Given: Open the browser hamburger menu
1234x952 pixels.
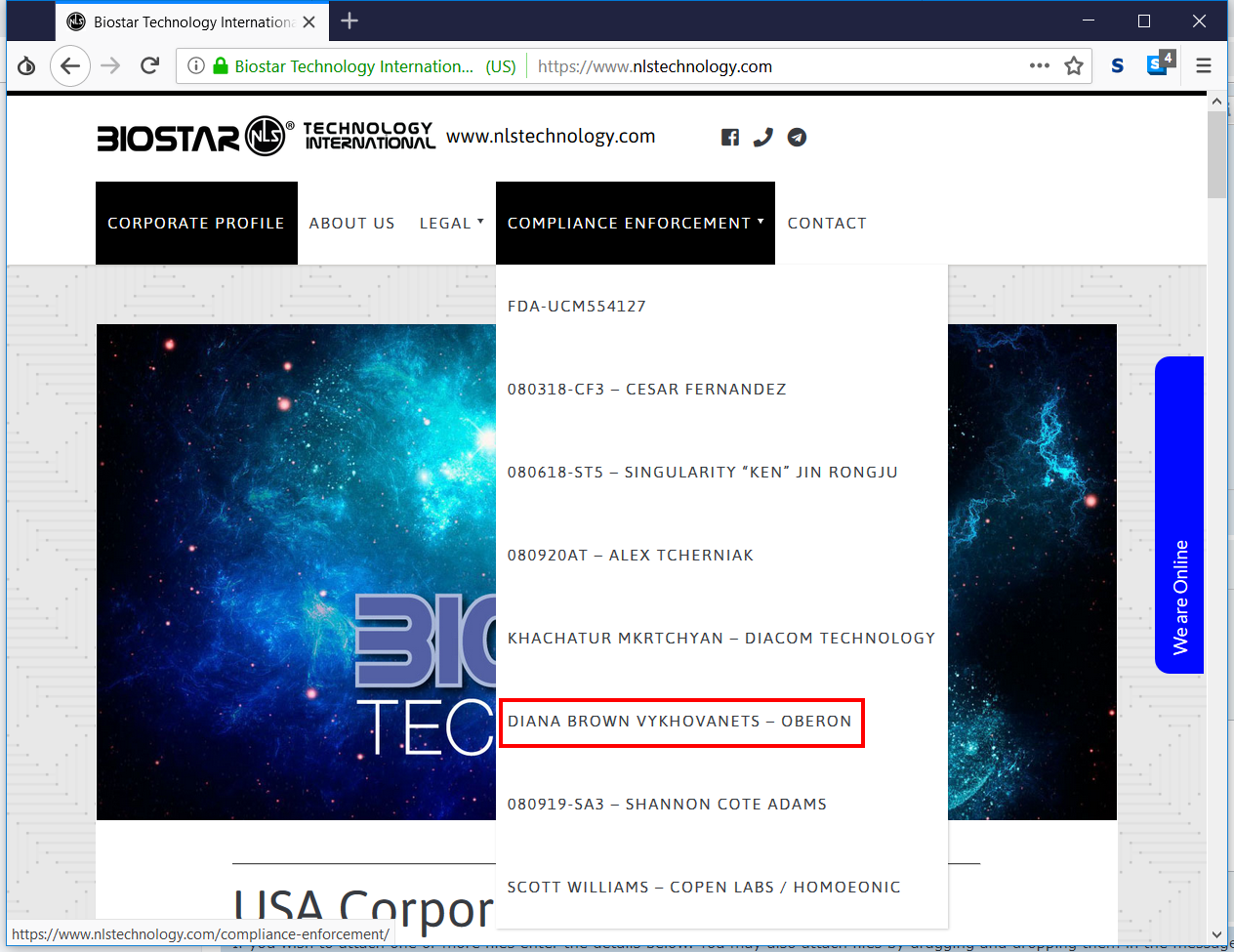Looking at the screenshot, I should (1203, 66).
